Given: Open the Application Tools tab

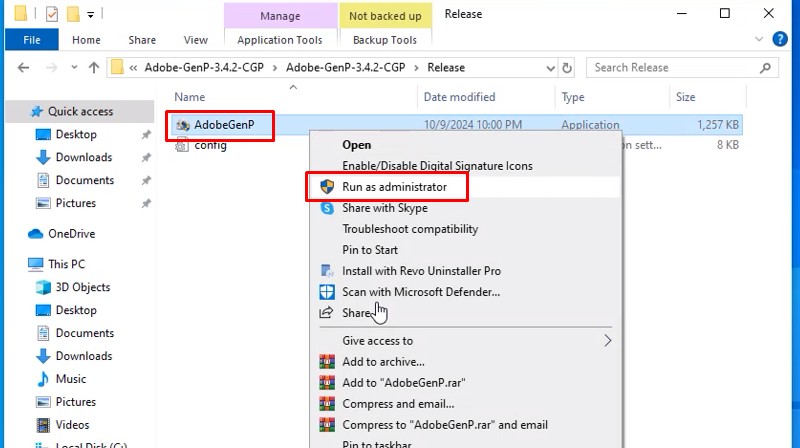Looking at the screenshot, I should (279, 40).
